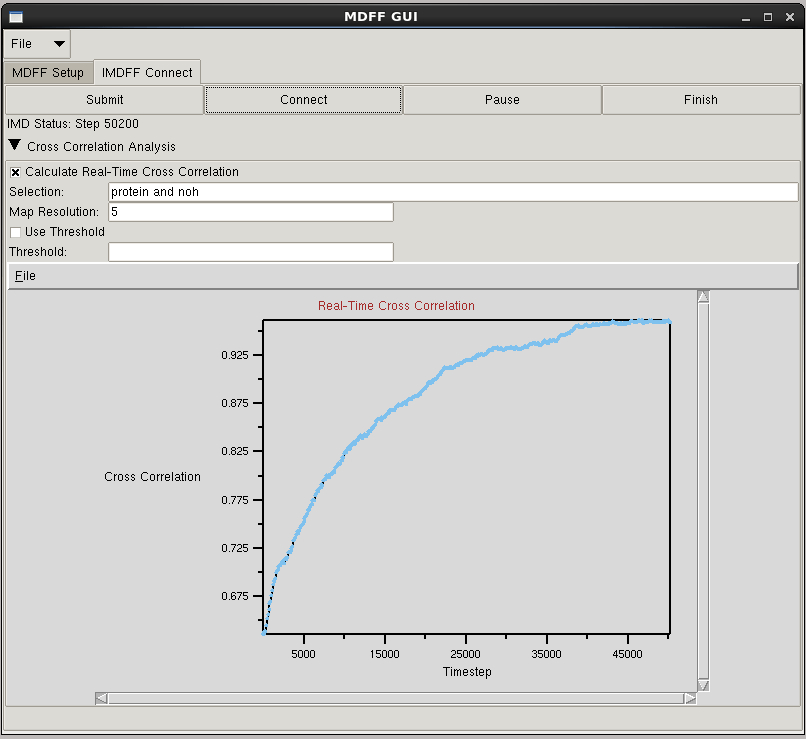806x739 pixels.
Task: Pause the IMD simulation
Action: point(502,100)
